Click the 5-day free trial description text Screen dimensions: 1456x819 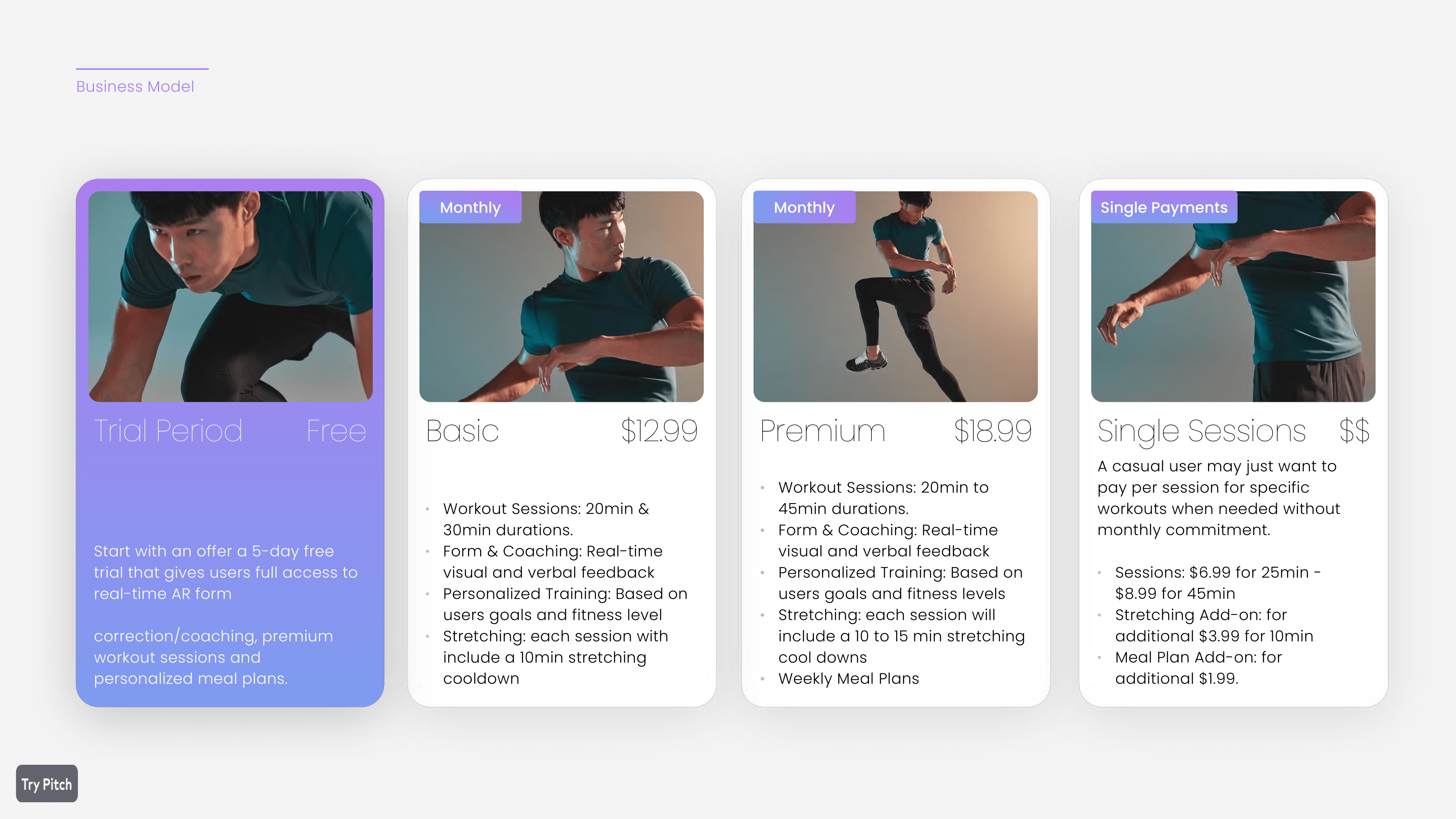click(226, 614)
